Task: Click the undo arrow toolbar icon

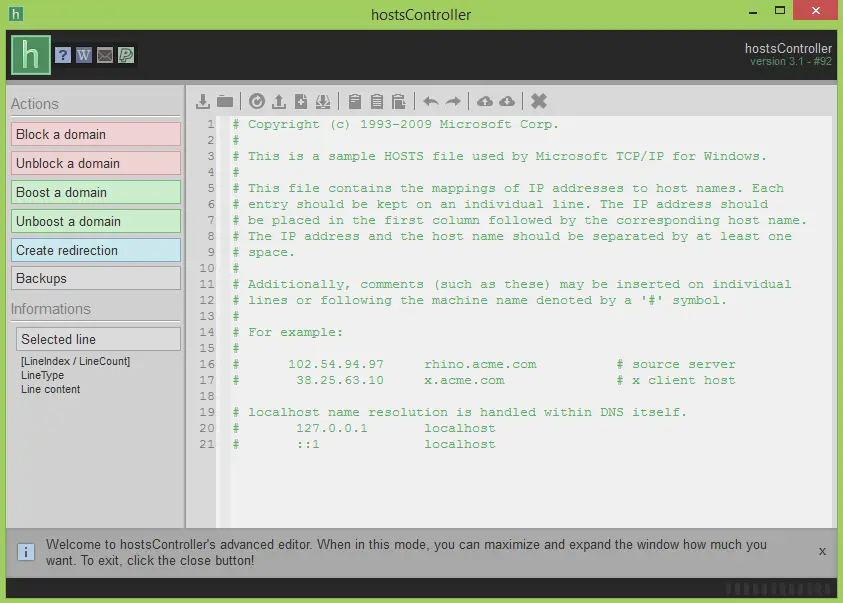Action: pyautogui.click(x=431, y=101)
